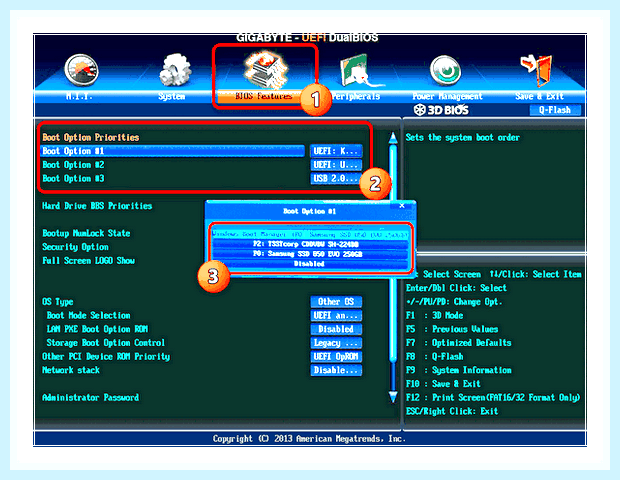Open Boot Option #2 value dropdown
Viewport: 620px width, 480px height.
[336, 164]
